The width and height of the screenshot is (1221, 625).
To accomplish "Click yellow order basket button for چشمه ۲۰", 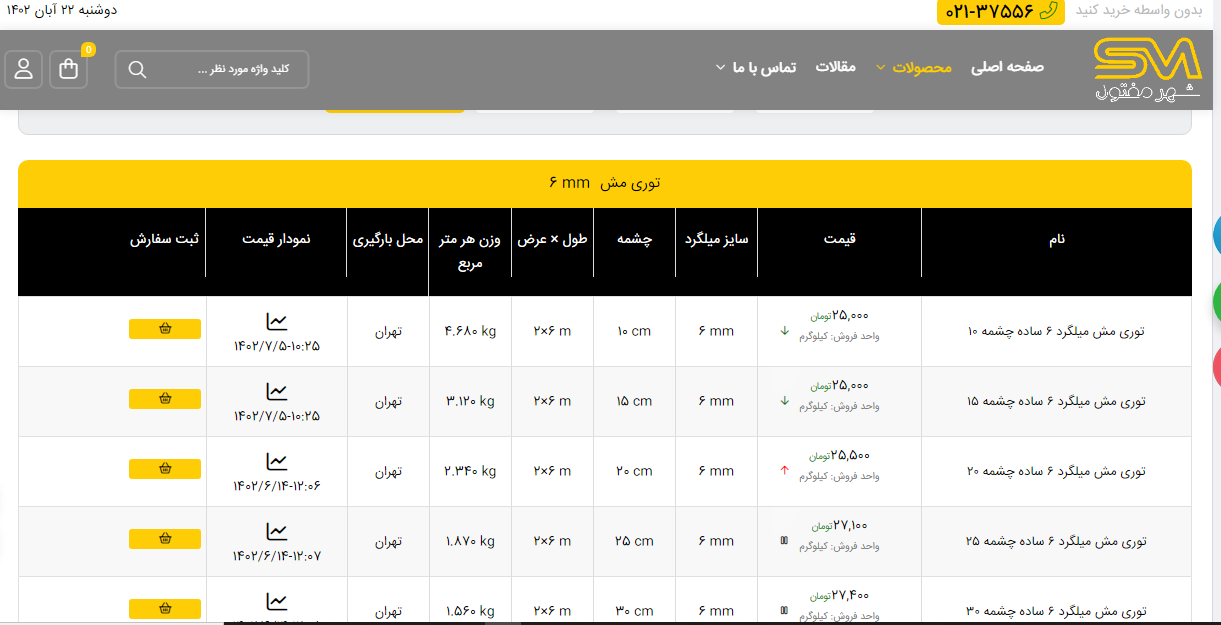I will 165,469.
